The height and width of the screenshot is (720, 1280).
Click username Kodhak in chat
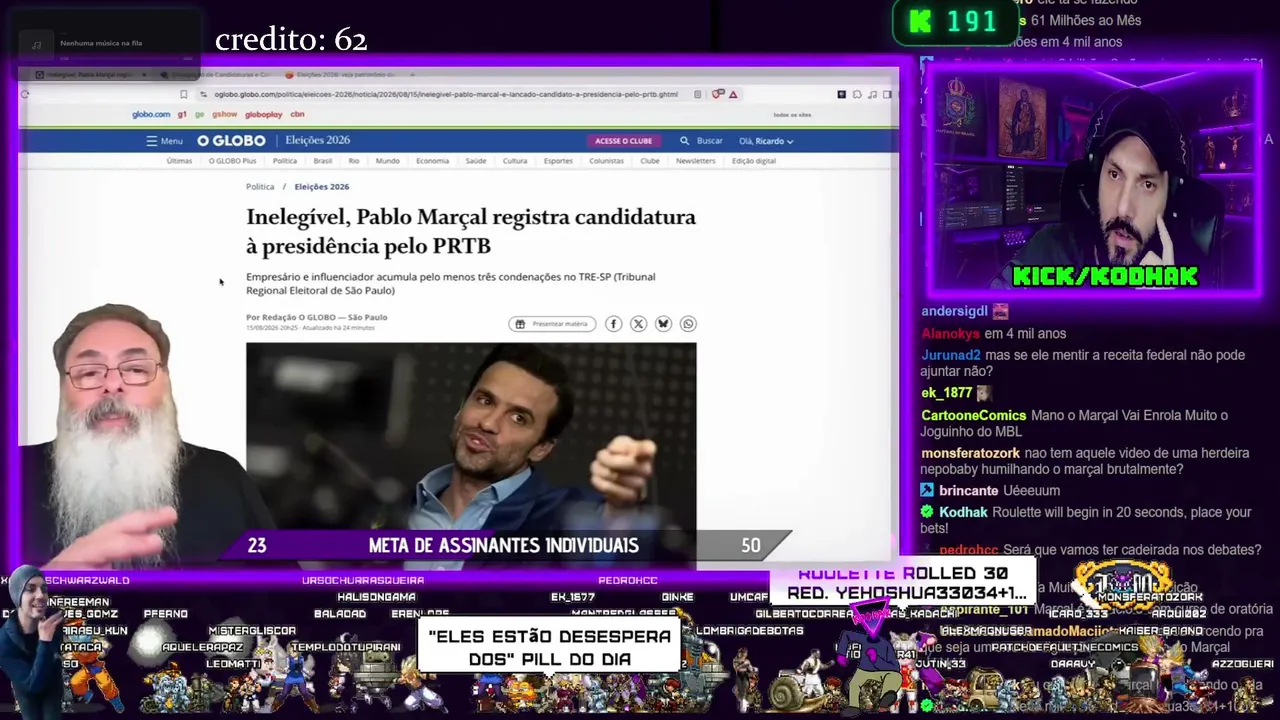click(963, 512)
